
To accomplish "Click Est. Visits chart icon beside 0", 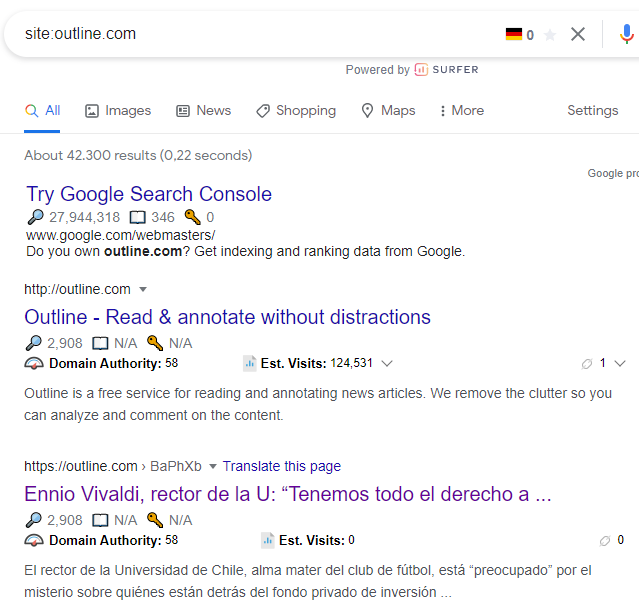I will (268, 540).
